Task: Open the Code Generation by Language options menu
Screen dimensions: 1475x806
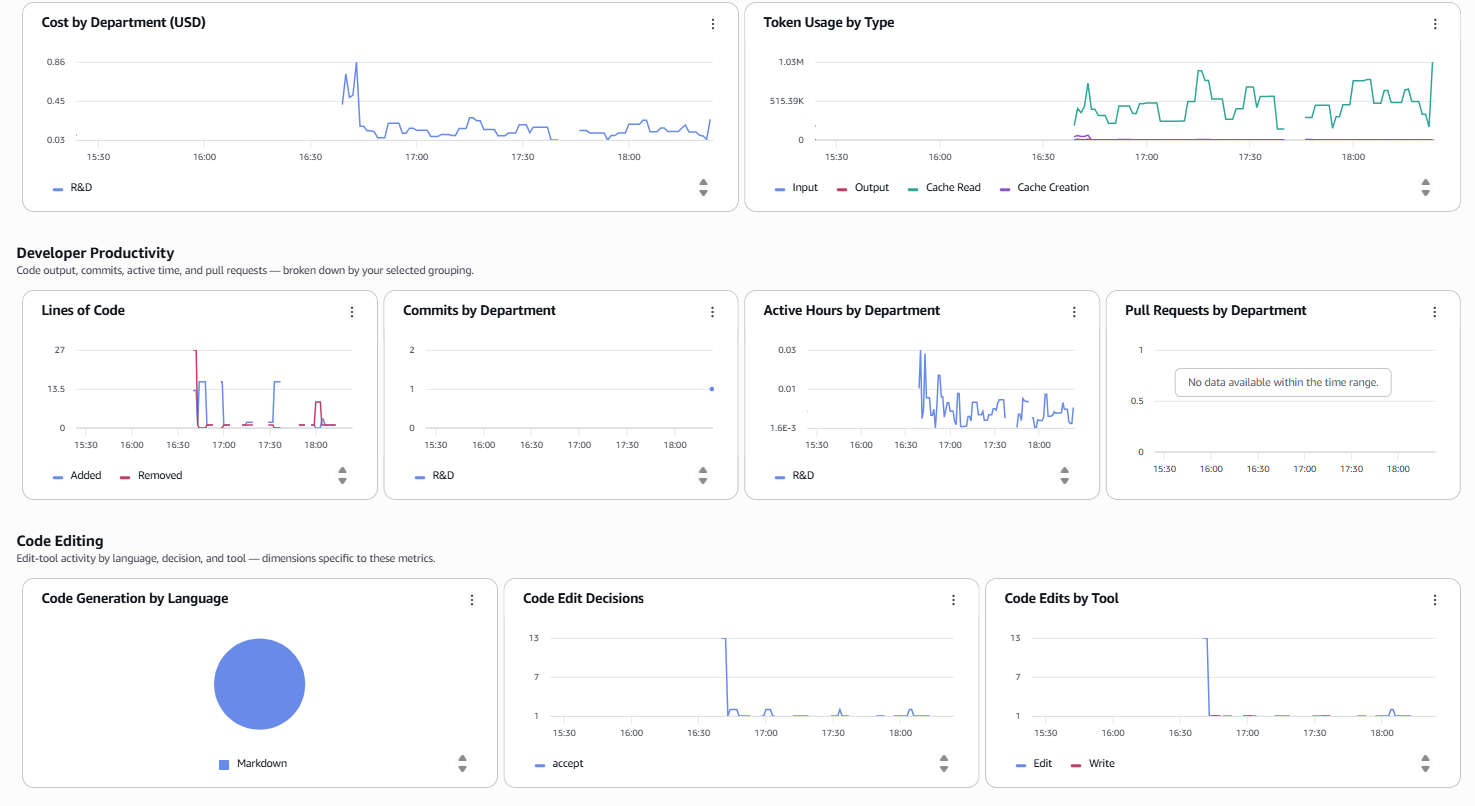Action: [472, 600]
